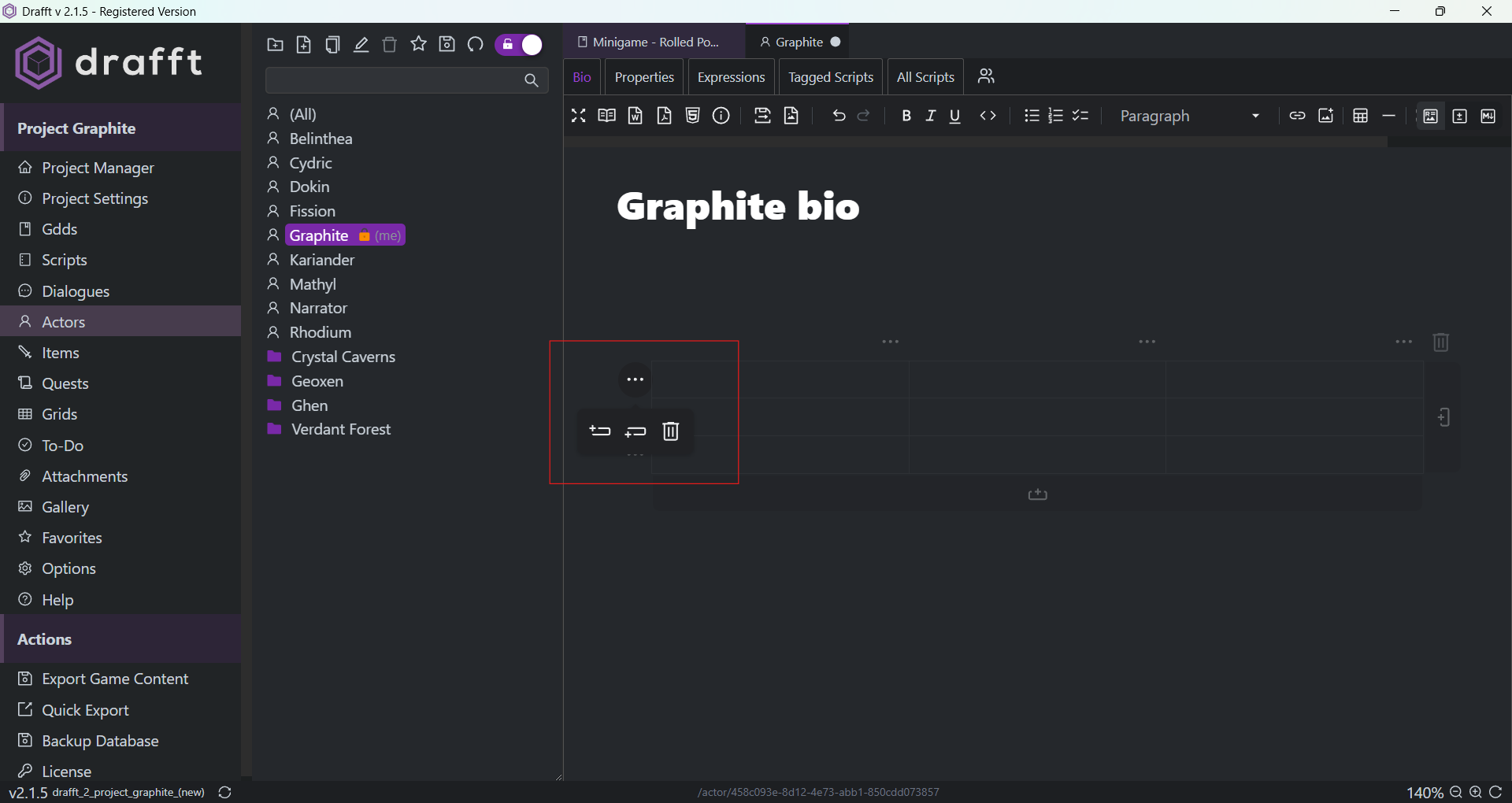Click the delete table trash icon
Screen dimensions: 1512x803
pos(1440,342)
